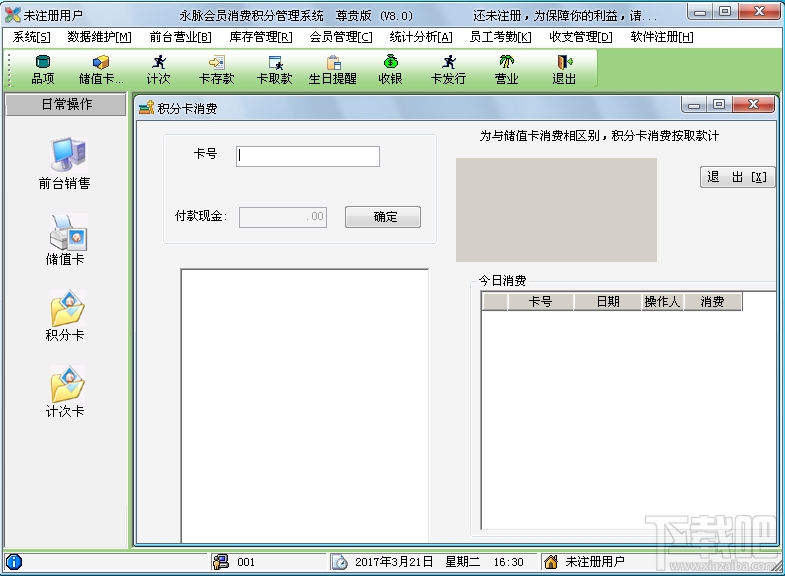Open the 数据维护[M] menu

pos(99,37)
